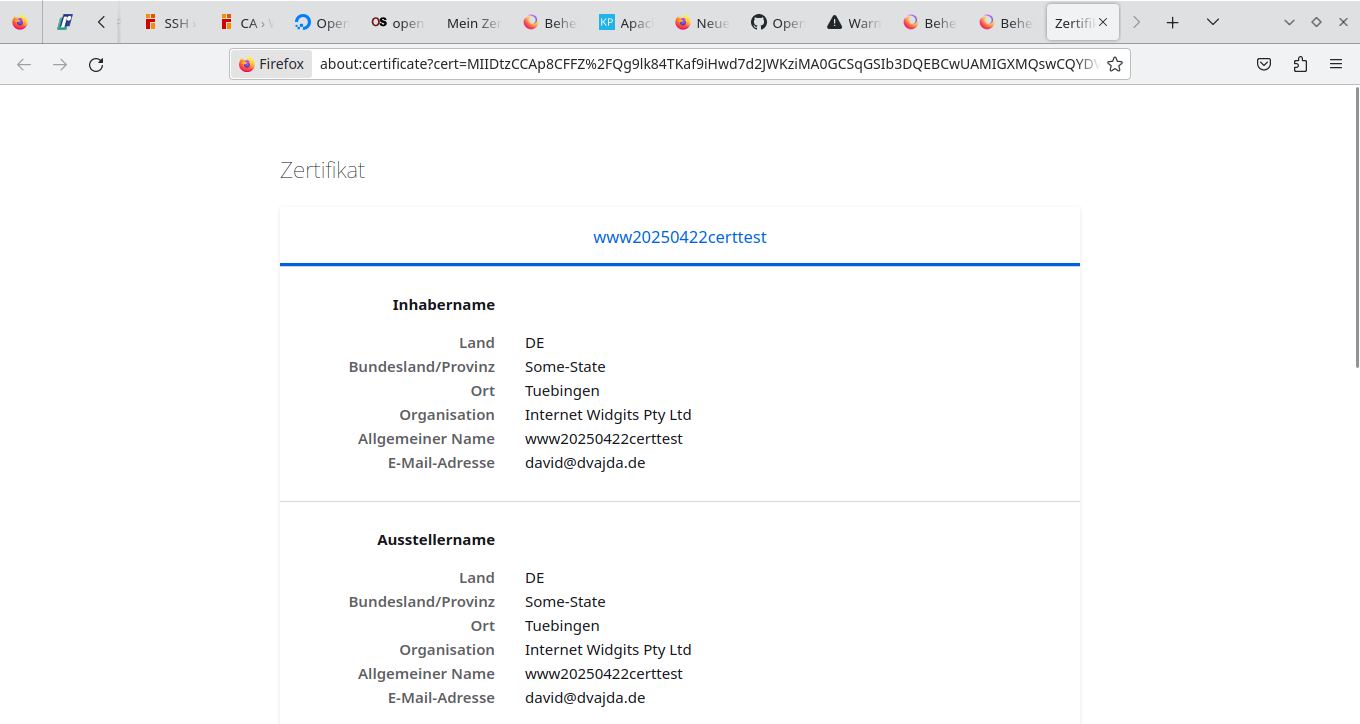1360x724 pixels.
Task: Open the Extensions puzzle icon
Action: pos(1300,65)
